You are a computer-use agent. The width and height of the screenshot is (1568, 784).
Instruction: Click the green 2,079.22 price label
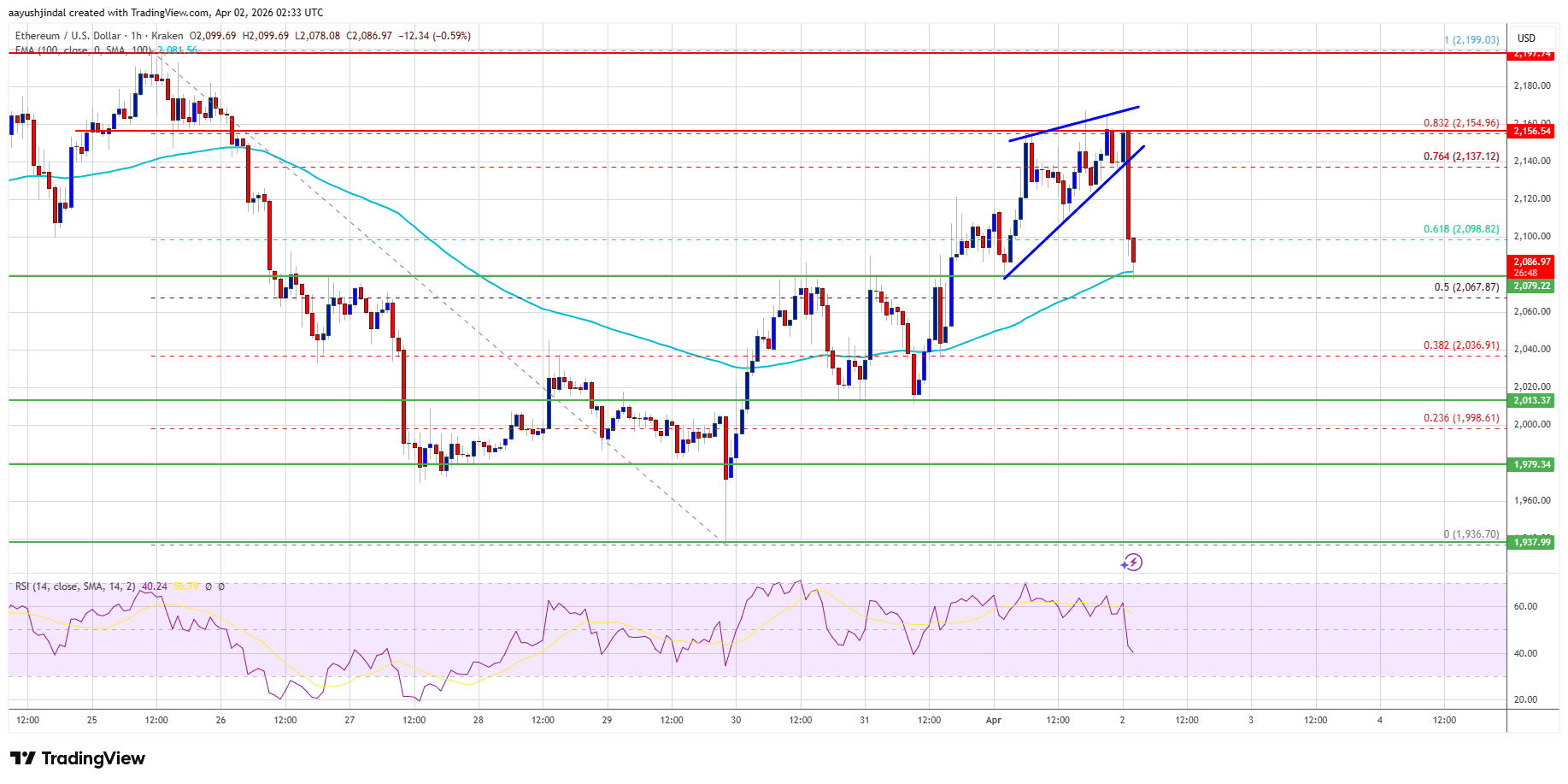tap(1531, 286)
